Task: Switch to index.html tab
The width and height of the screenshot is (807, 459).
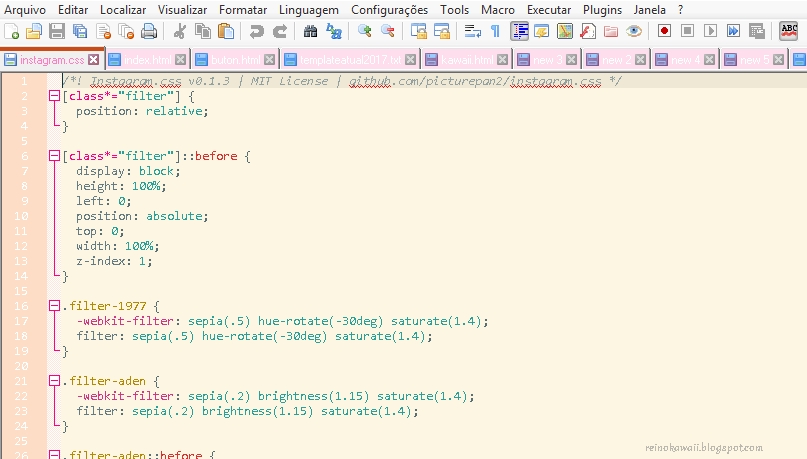Action: [147, 60]
